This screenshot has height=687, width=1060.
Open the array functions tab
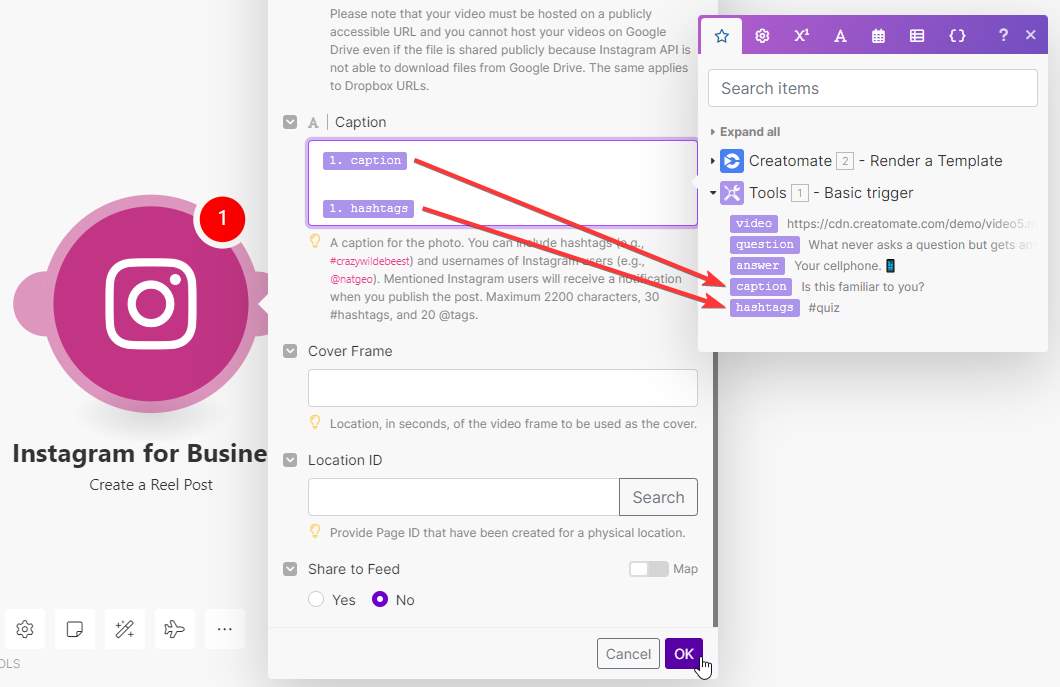(x=917, y=36)
